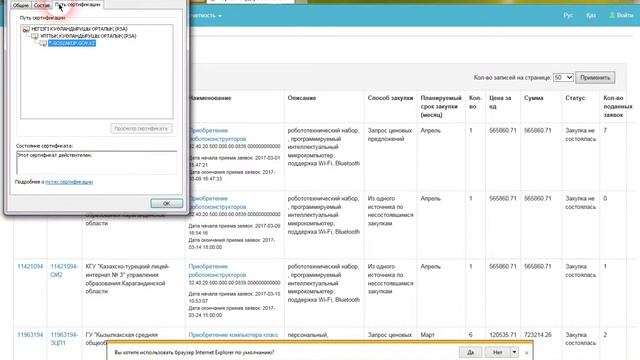Click the Этот сертификат действителен status text
Image resolution: width=640 pixels, height=360 pixels.
click(55, 156)
